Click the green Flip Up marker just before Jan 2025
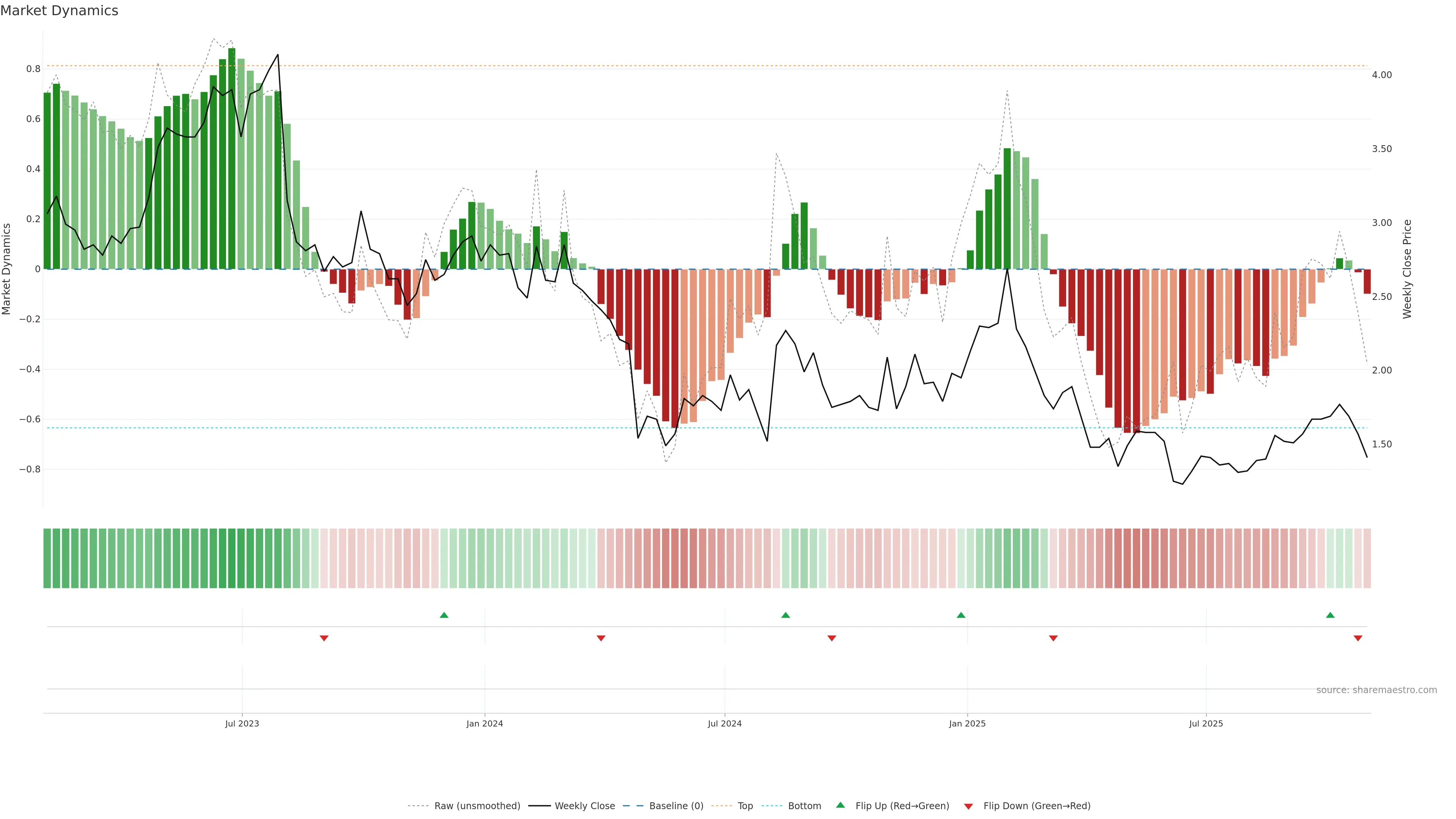The width and height of the screenshot is (1456, 819). [x=961, y=615]
